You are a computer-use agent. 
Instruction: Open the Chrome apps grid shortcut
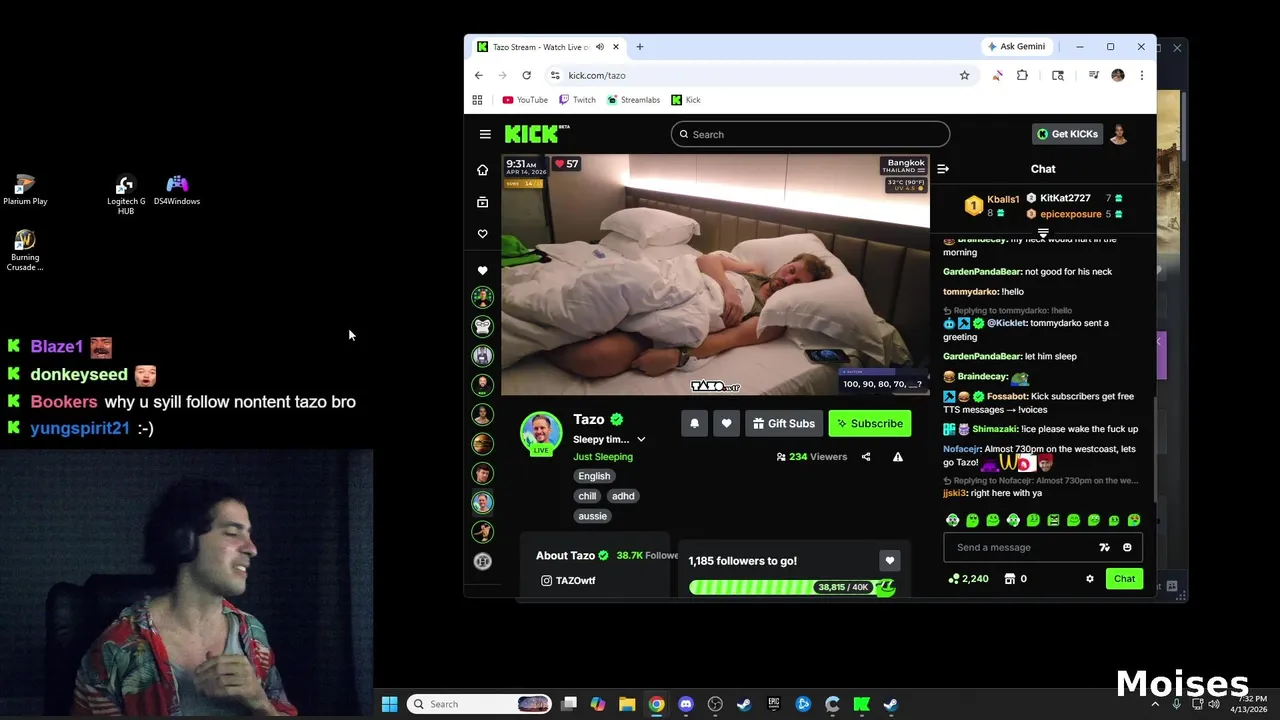(x=477, y=100)
